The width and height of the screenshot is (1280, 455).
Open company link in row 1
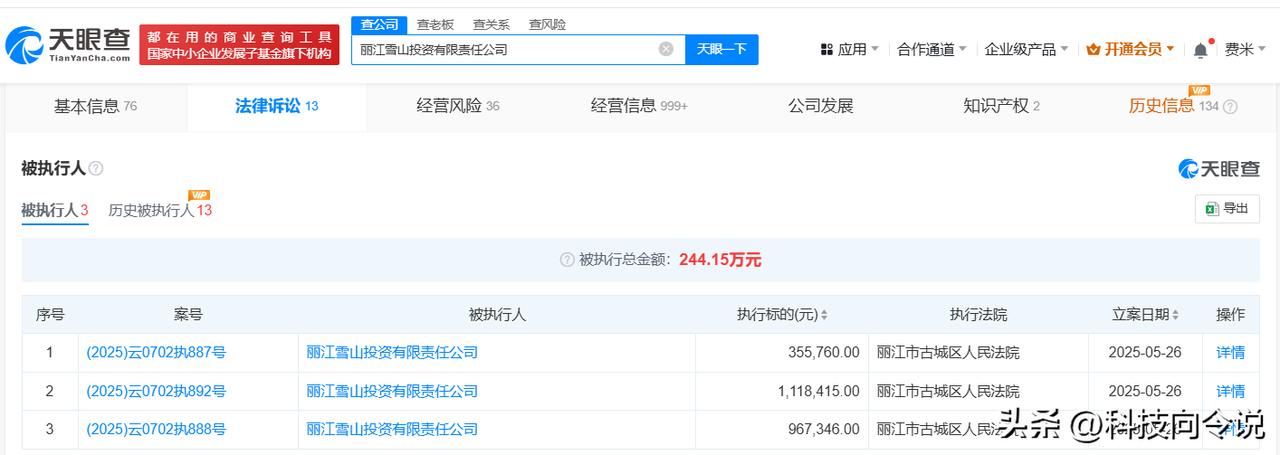392,352
